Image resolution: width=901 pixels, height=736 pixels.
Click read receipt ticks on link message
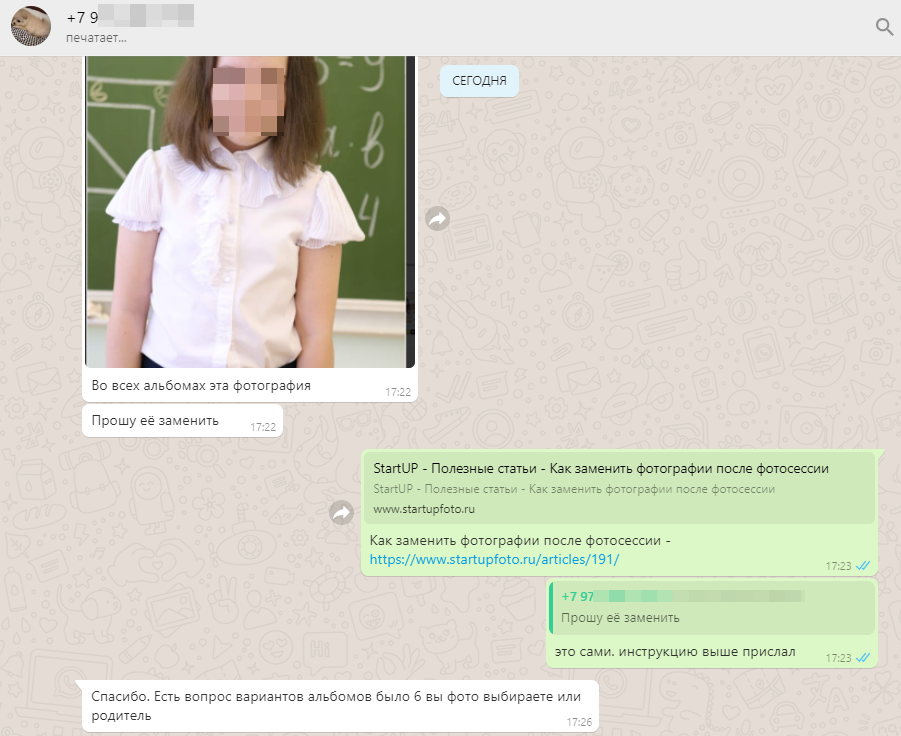pos(863,566)
